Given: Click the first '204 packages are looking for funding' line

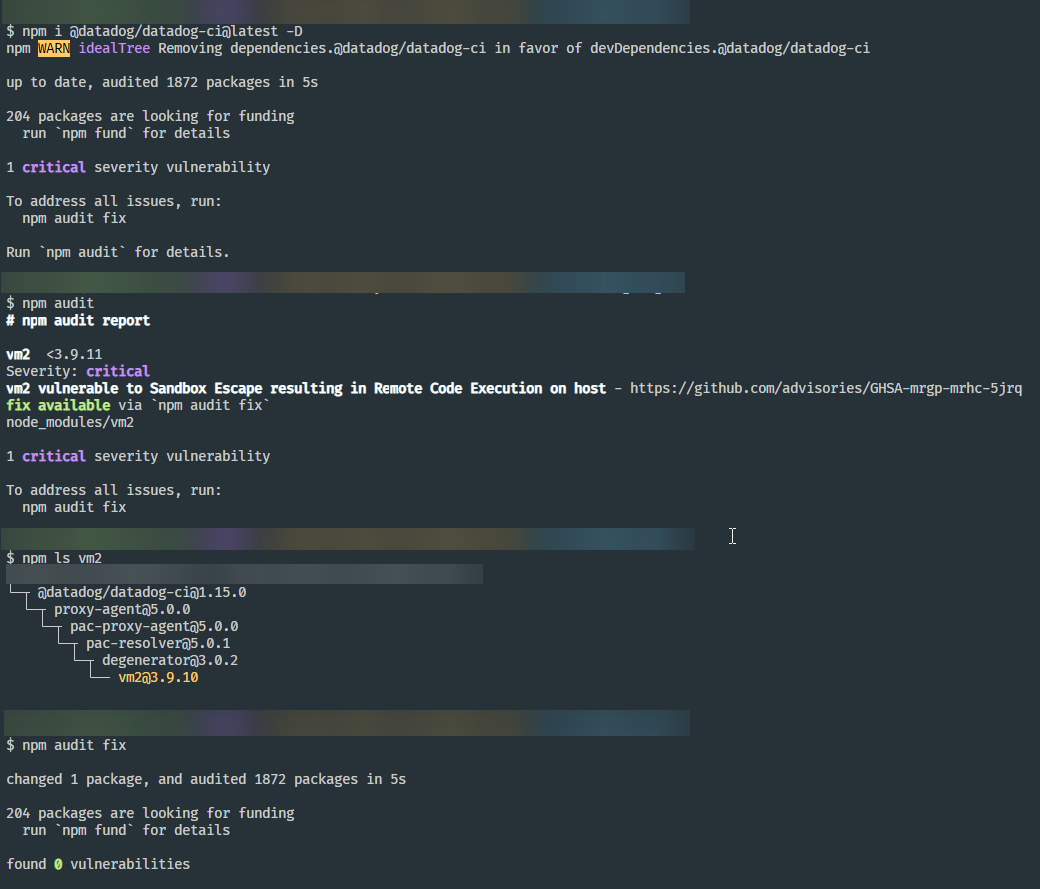Looking at the screenshot, I should (x=151, y=116).
